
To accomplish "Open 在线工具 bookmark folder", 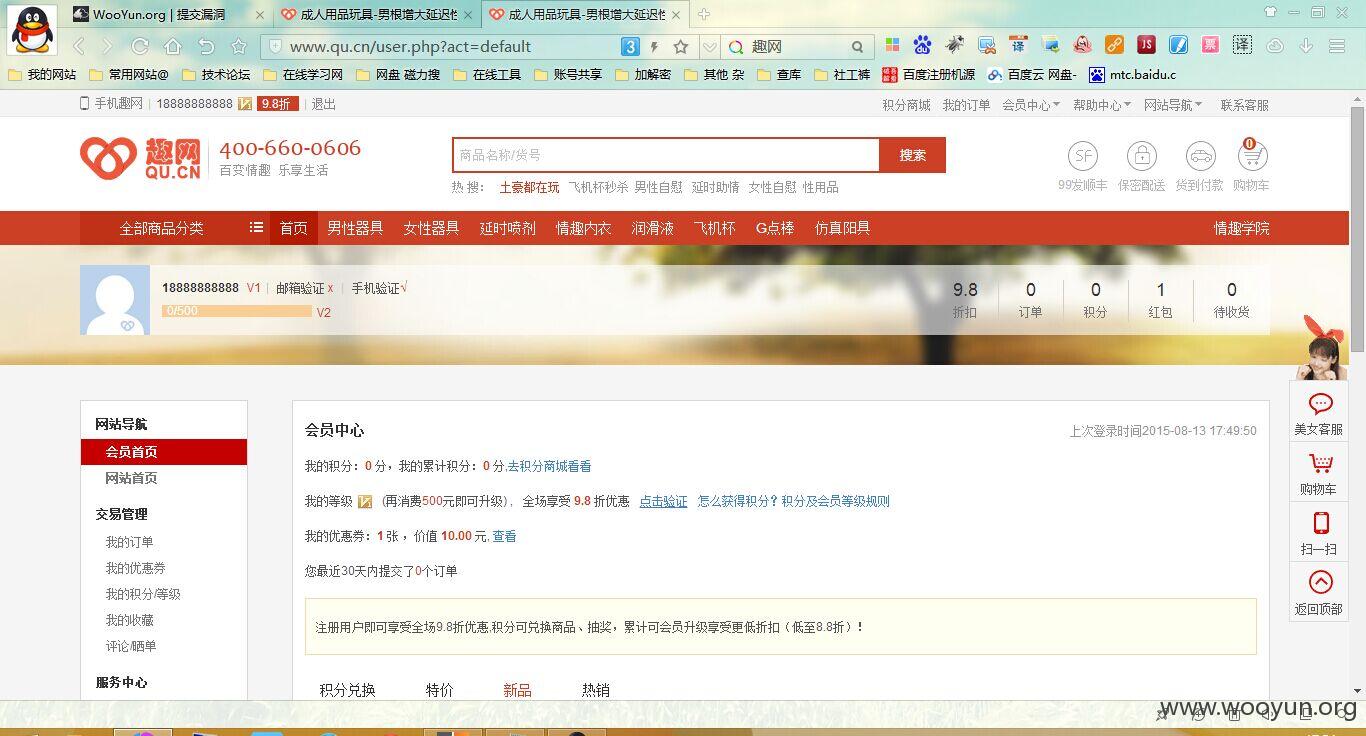I will click(x=487, y=75).
